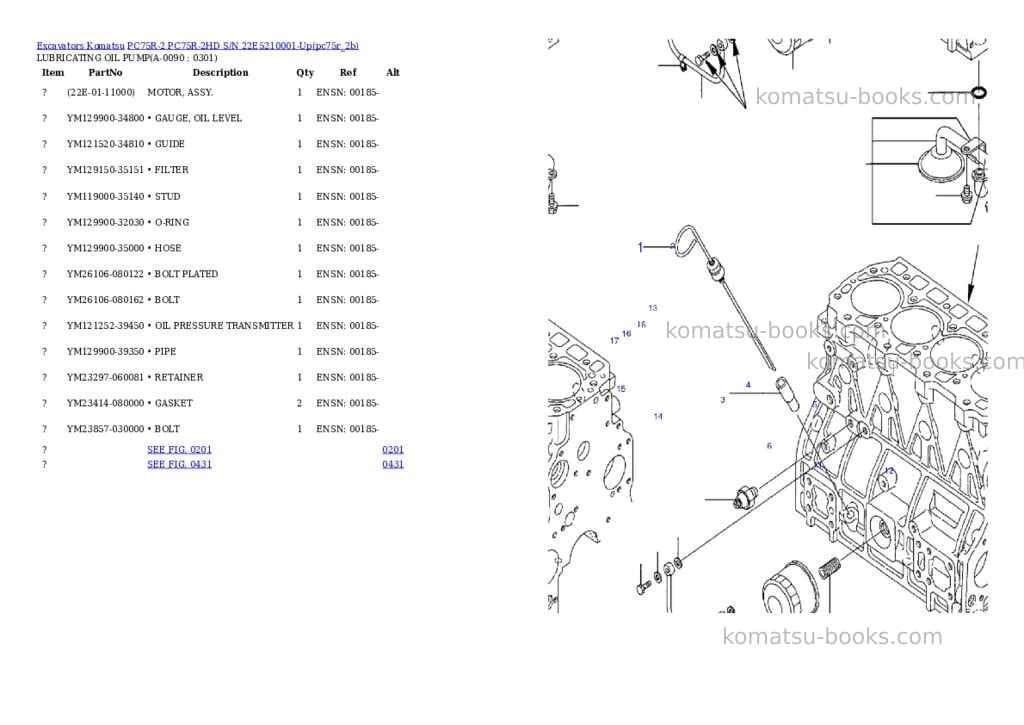
Task: Click ENSN: 00185- in the MOTOR, ASSY. row
Action: [x=347, y=93]
